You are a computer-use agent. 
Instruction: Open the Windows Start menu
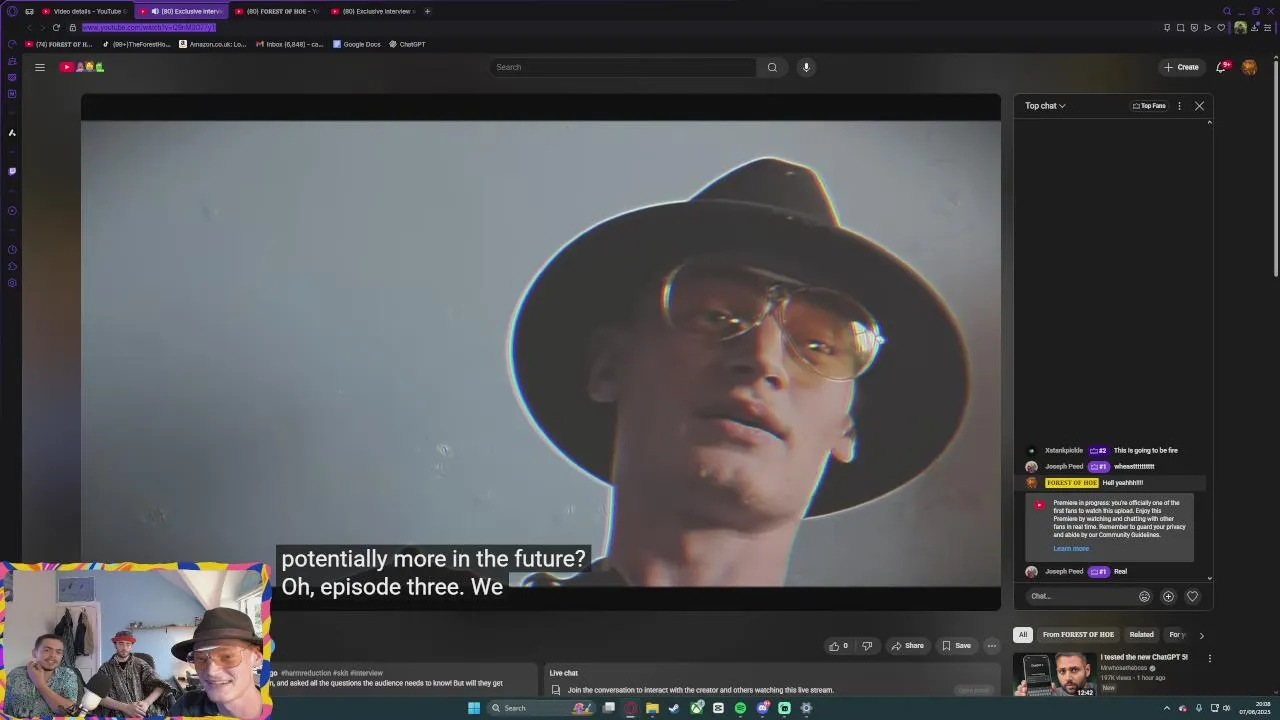pos(474,708)
